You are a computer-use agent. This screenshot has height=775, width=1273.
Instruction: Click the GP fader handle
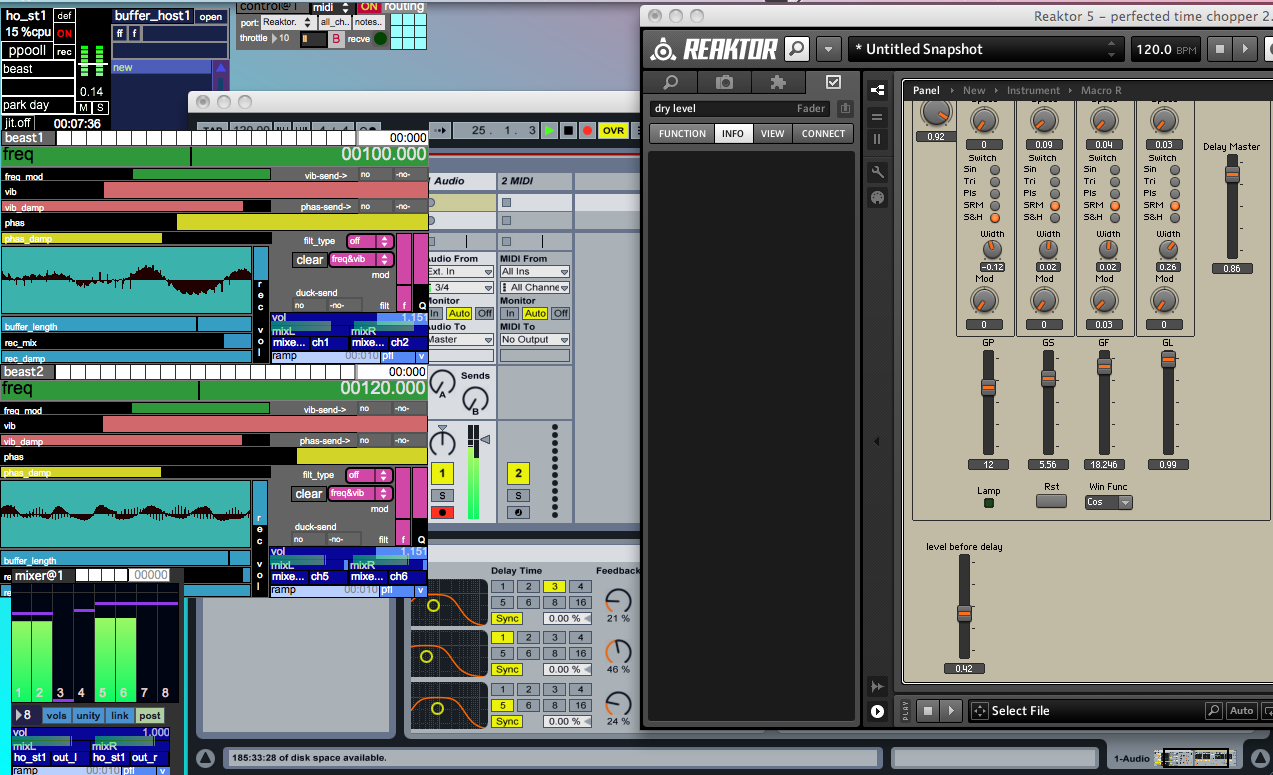(x=988, y=387)
